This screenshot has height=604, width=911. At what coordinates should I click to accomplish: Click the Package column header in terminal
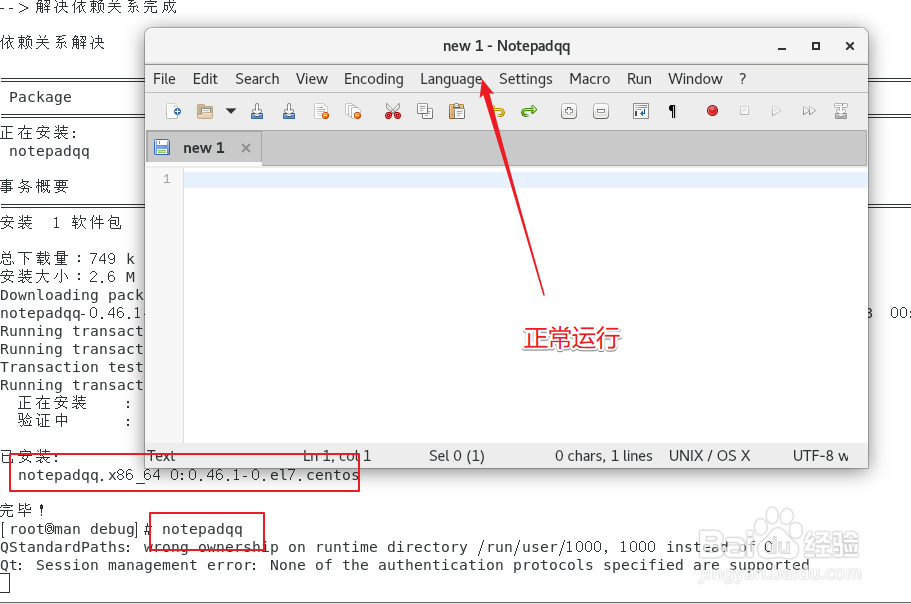click(40, 97)
